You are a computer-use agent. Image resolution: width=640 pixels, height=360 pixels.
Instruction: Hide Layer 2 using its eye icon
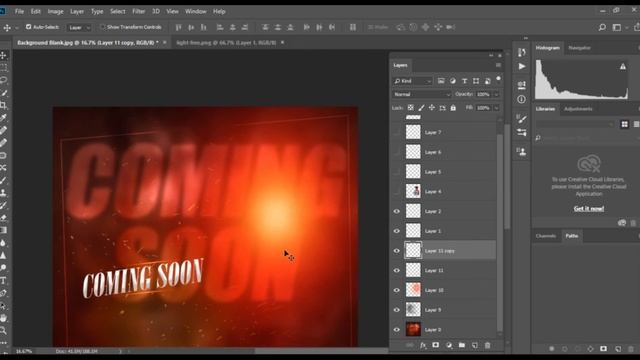pos(396,211)
